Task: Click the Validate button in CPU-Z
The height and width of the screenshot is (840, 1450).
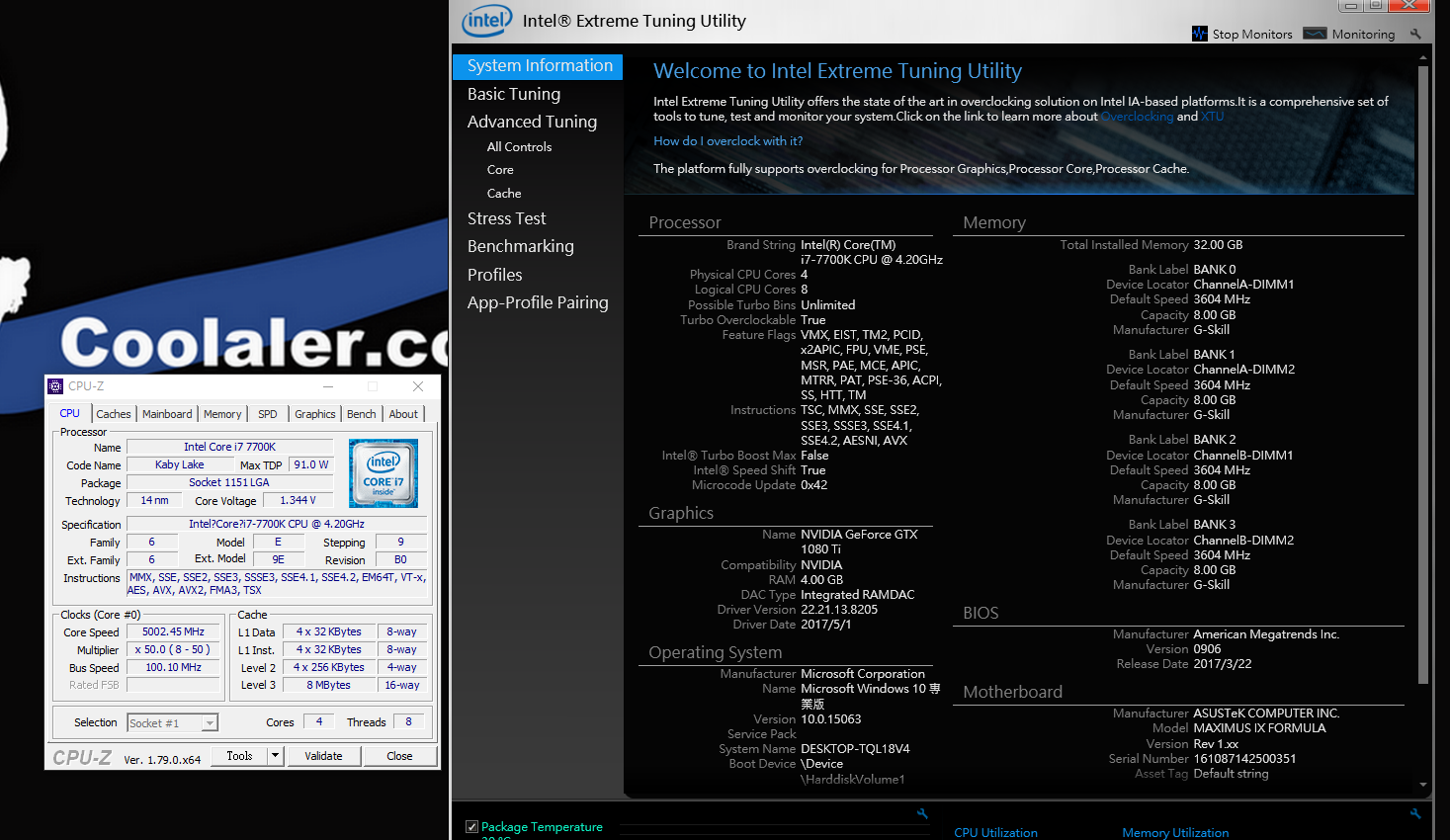Action: click(x=323, y=756)
